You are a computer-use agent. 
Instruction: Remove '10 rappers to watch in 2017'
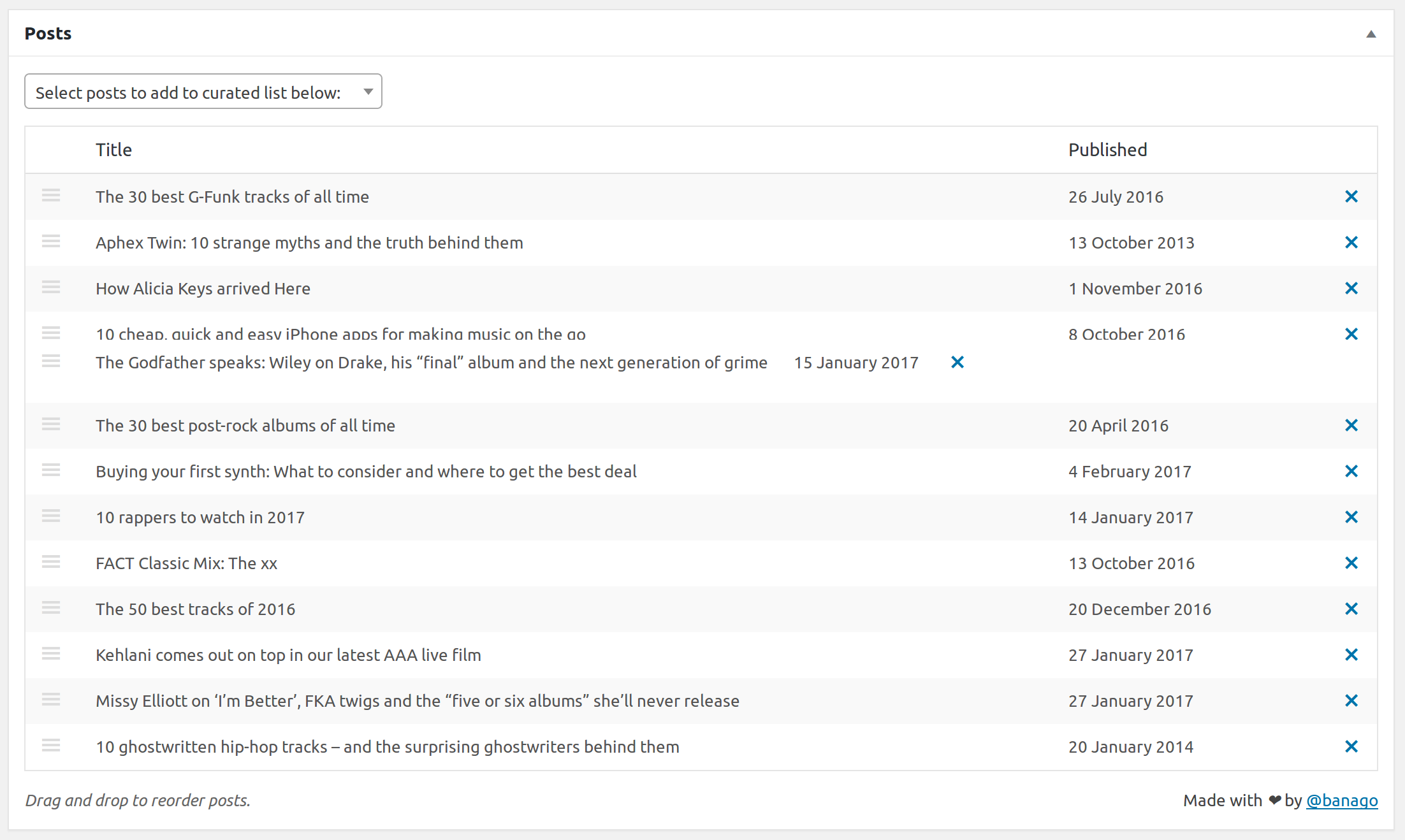tap(1351, 517)
